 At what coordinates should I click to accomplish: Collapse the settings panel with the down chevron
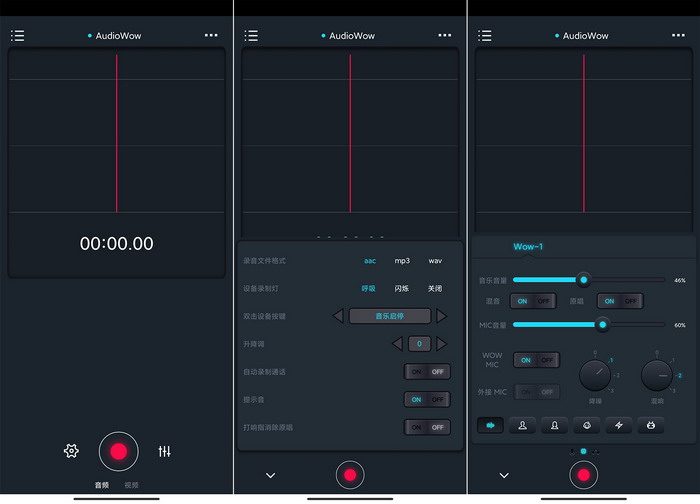[x=270, y=475]
